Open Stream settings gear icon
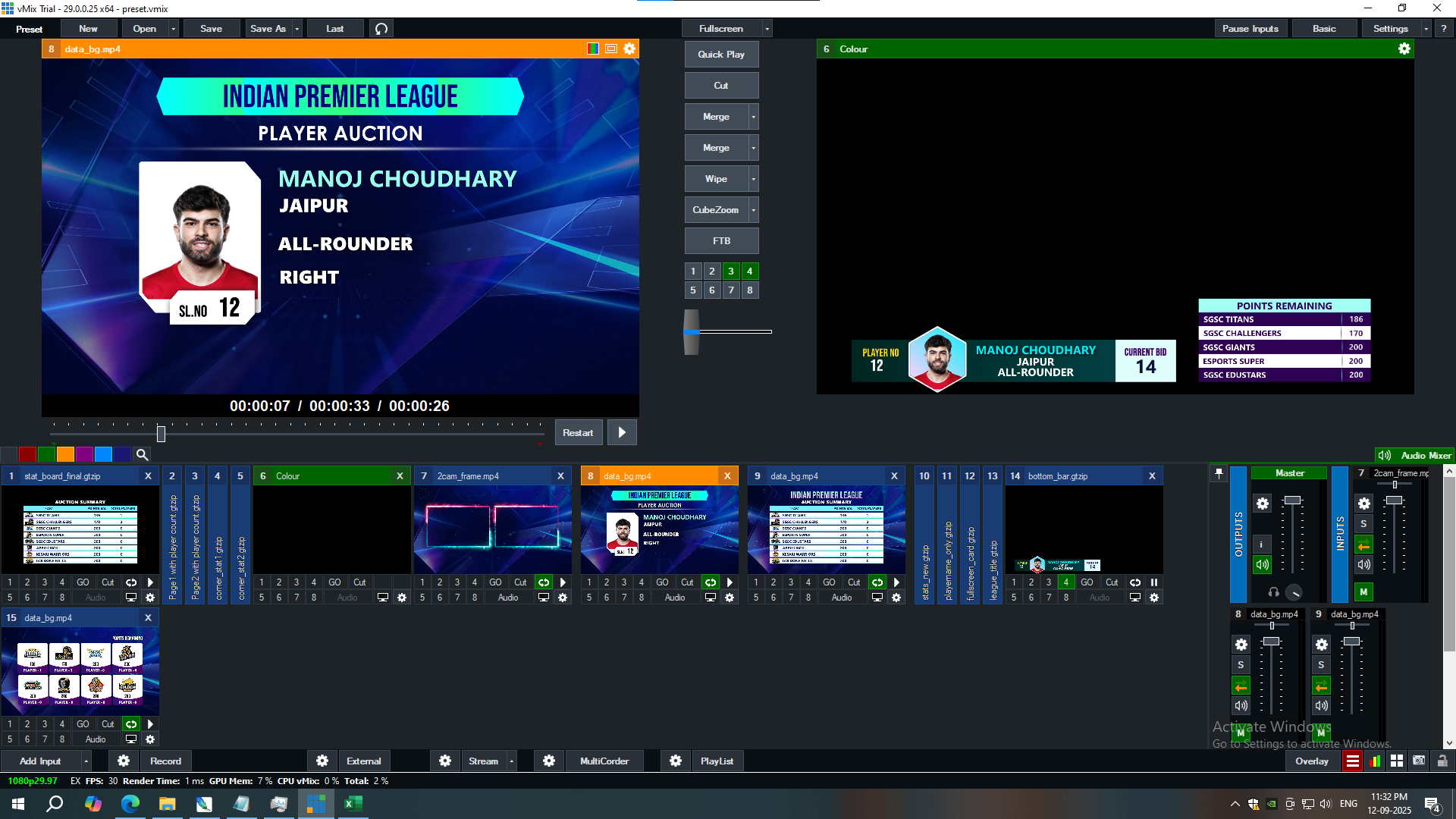This screenshot has height=819, width=1456. [445, 761]
